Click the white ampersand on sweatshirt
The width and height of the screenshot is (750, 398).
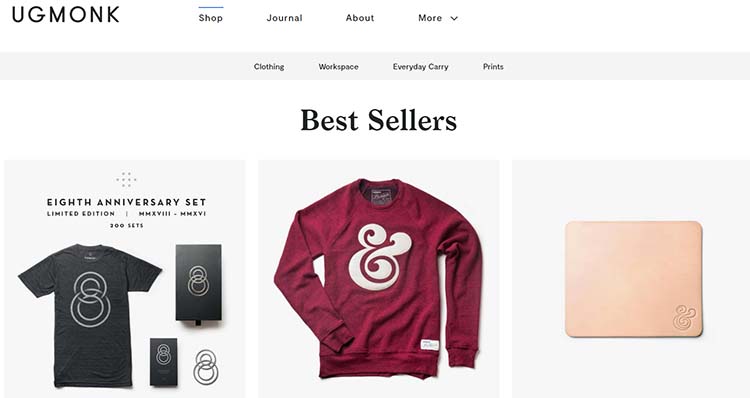click(379, 257)
